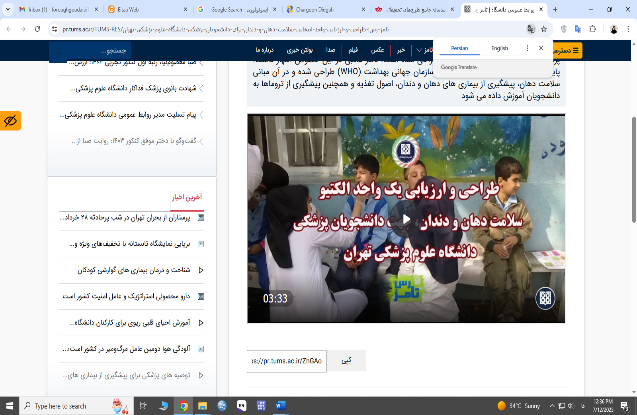Open a new browser tab
Screen dimensions: 637x415
click(555, 9)
